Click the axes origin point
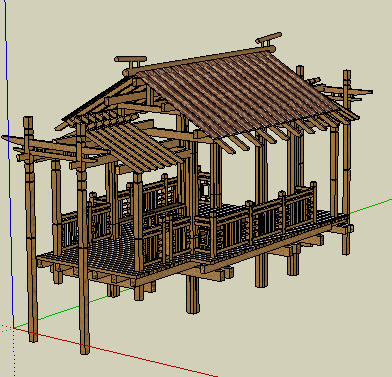The width and height of the screenshot is (392, 377). (14, 328)
